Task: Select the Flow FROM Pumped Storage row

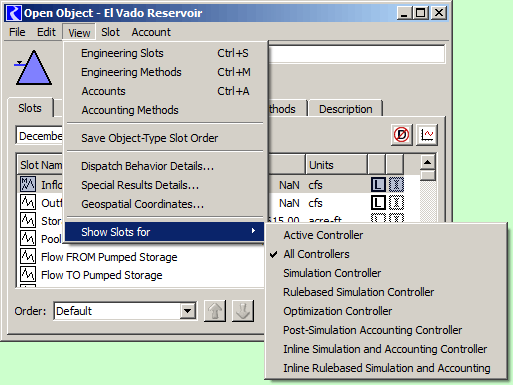Action: pos(140,257)
